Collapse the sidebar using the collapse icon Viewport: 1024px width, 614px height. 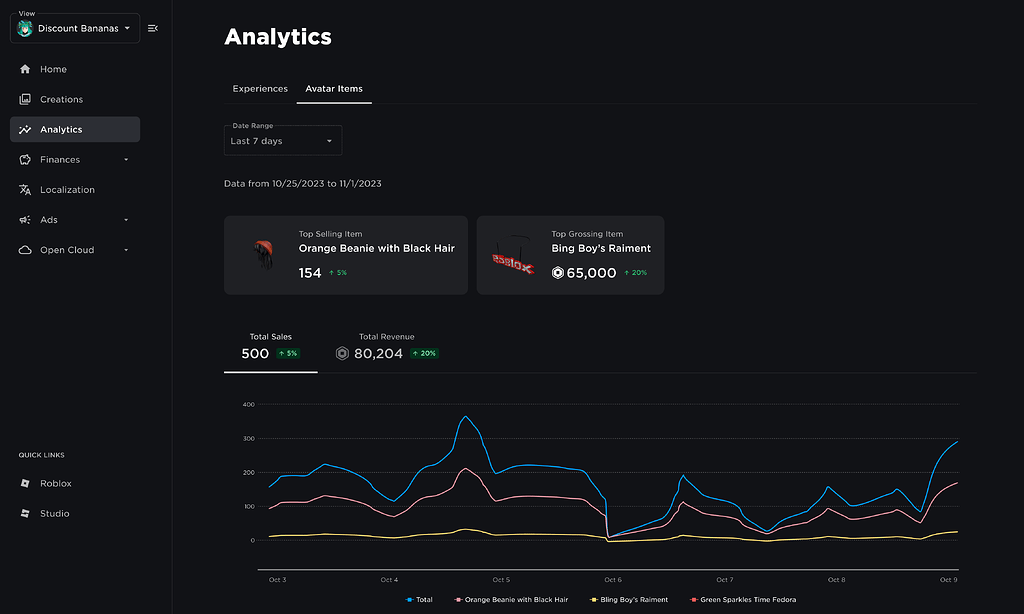point(152,28)
